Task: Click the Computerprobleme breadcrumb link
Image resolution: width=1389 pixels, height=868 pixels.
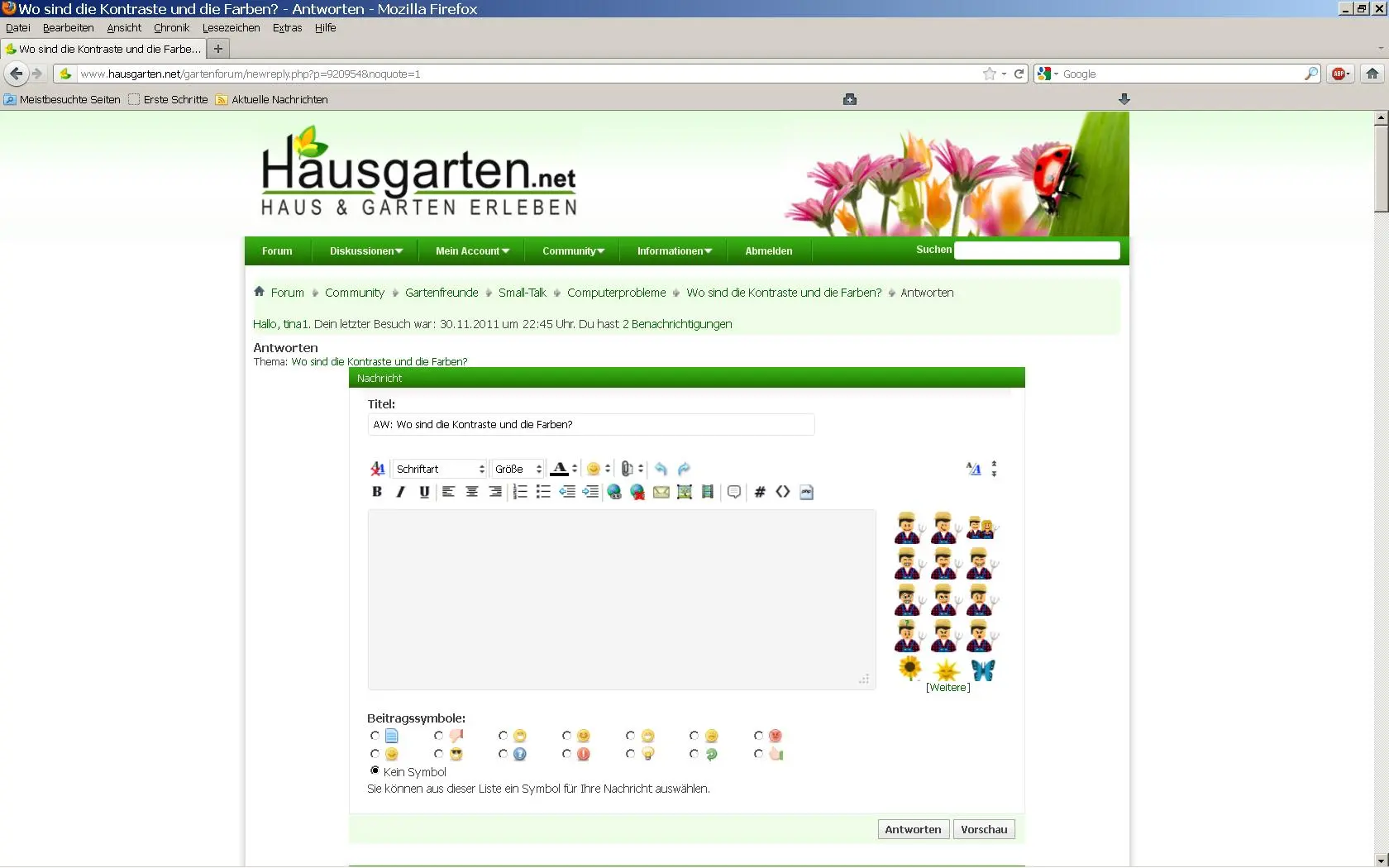Action: pos(616,293)
